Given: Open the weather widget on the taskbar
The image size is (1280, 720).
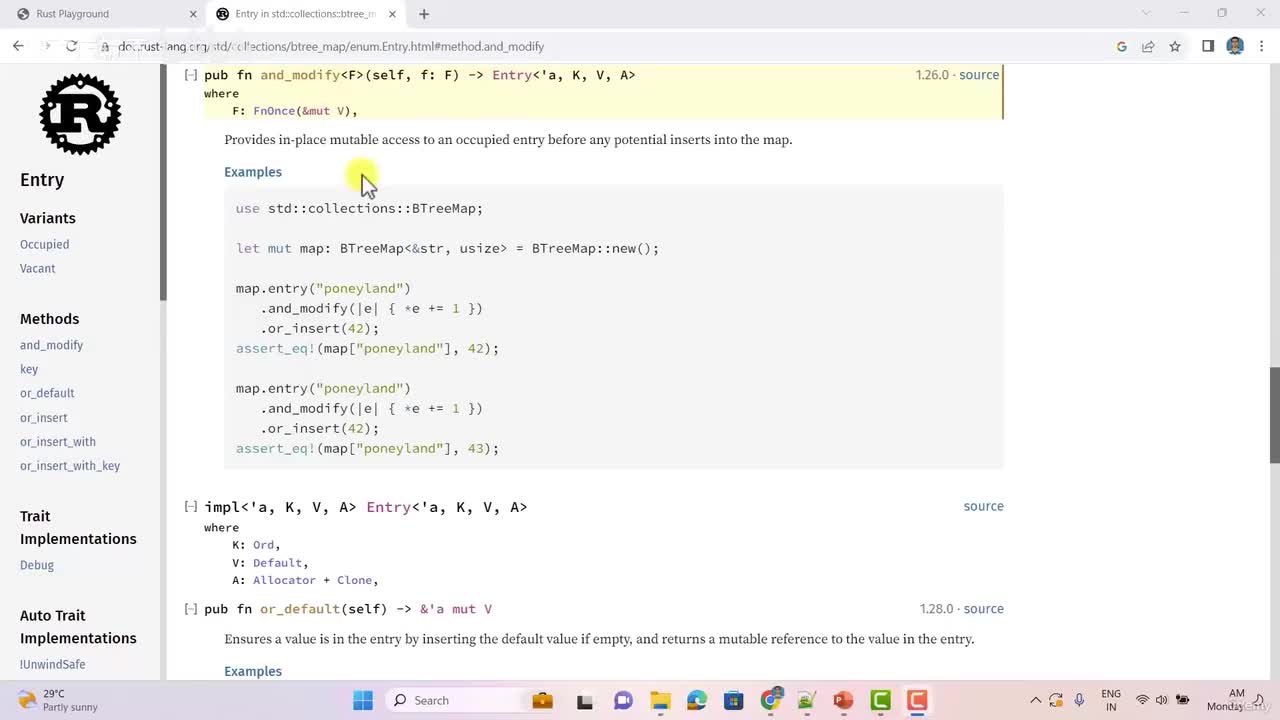Looking at the screenshot, I should [x=58, y=700].
